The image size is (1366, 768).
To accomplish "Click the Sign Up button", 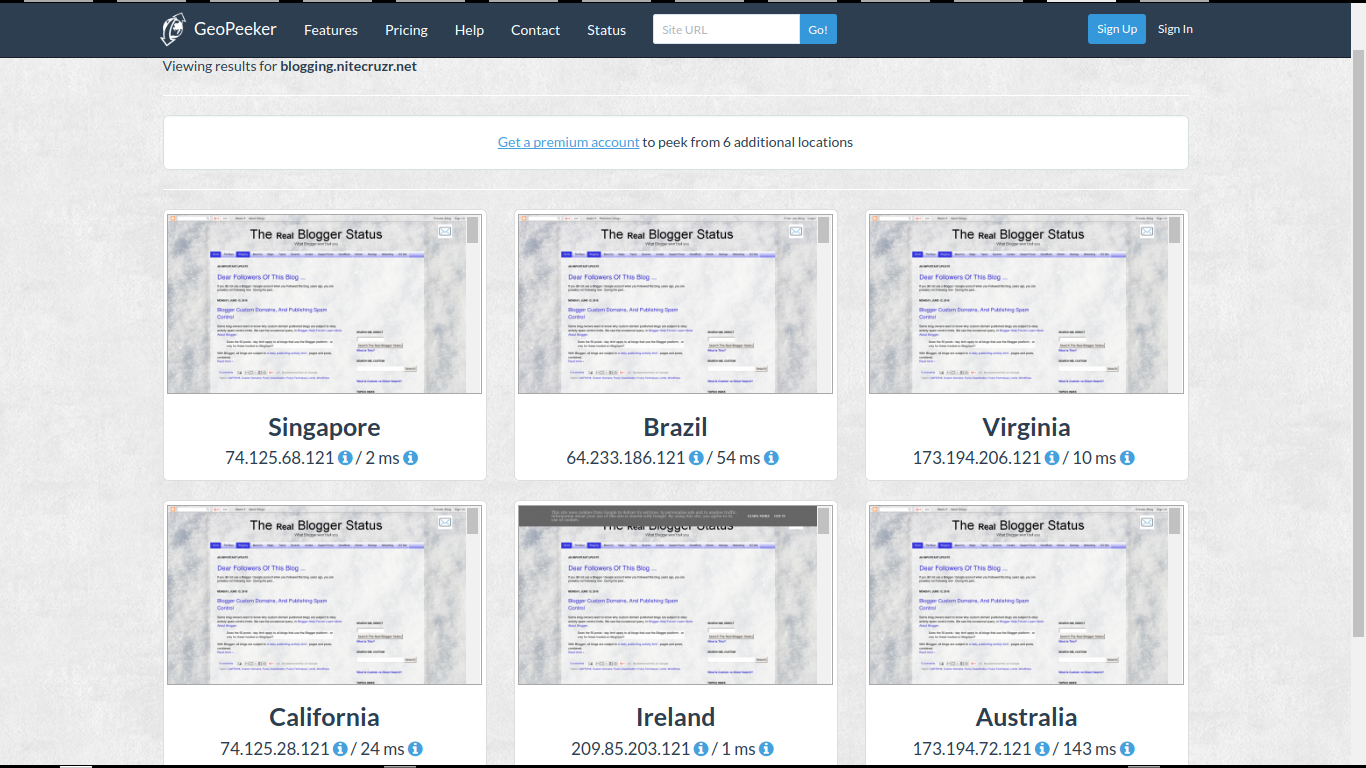I will point(1117,29).
